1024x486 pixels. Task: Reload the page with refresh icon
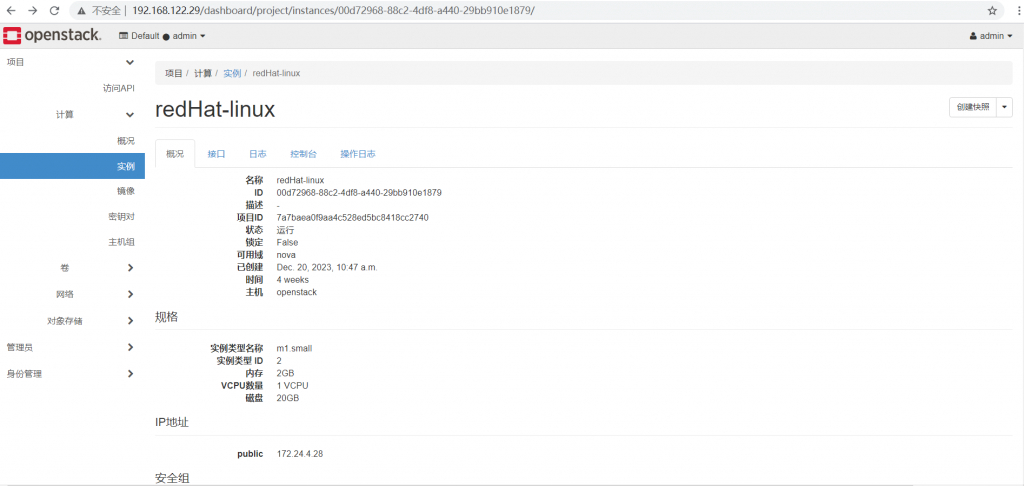click(x=56, y=10)
